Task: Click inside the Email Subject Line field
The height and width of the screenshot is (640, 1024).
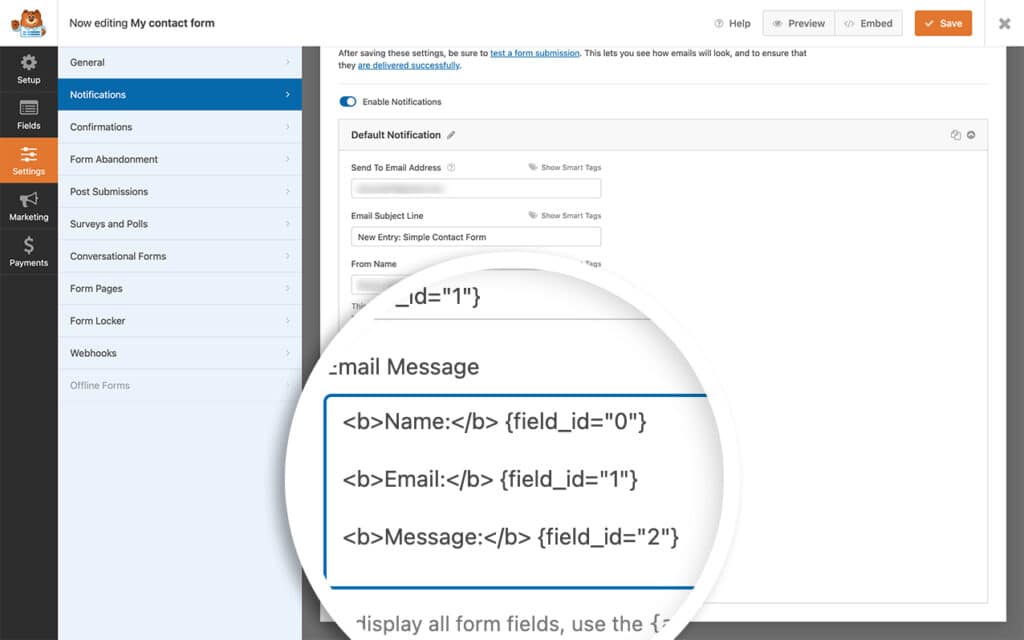Action: 475,236
